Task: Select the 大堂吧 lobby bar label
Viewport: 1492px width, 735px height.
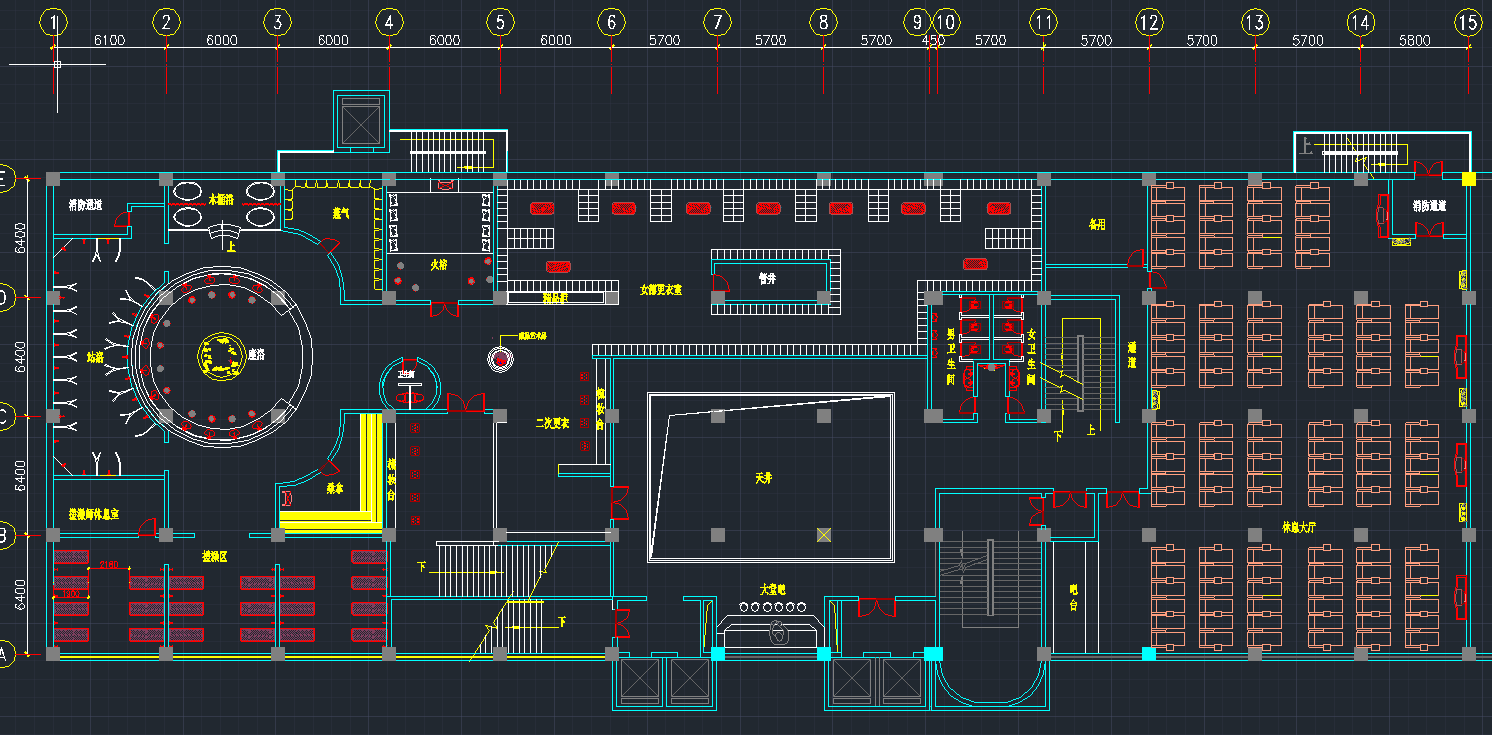Action: [773, 589]
